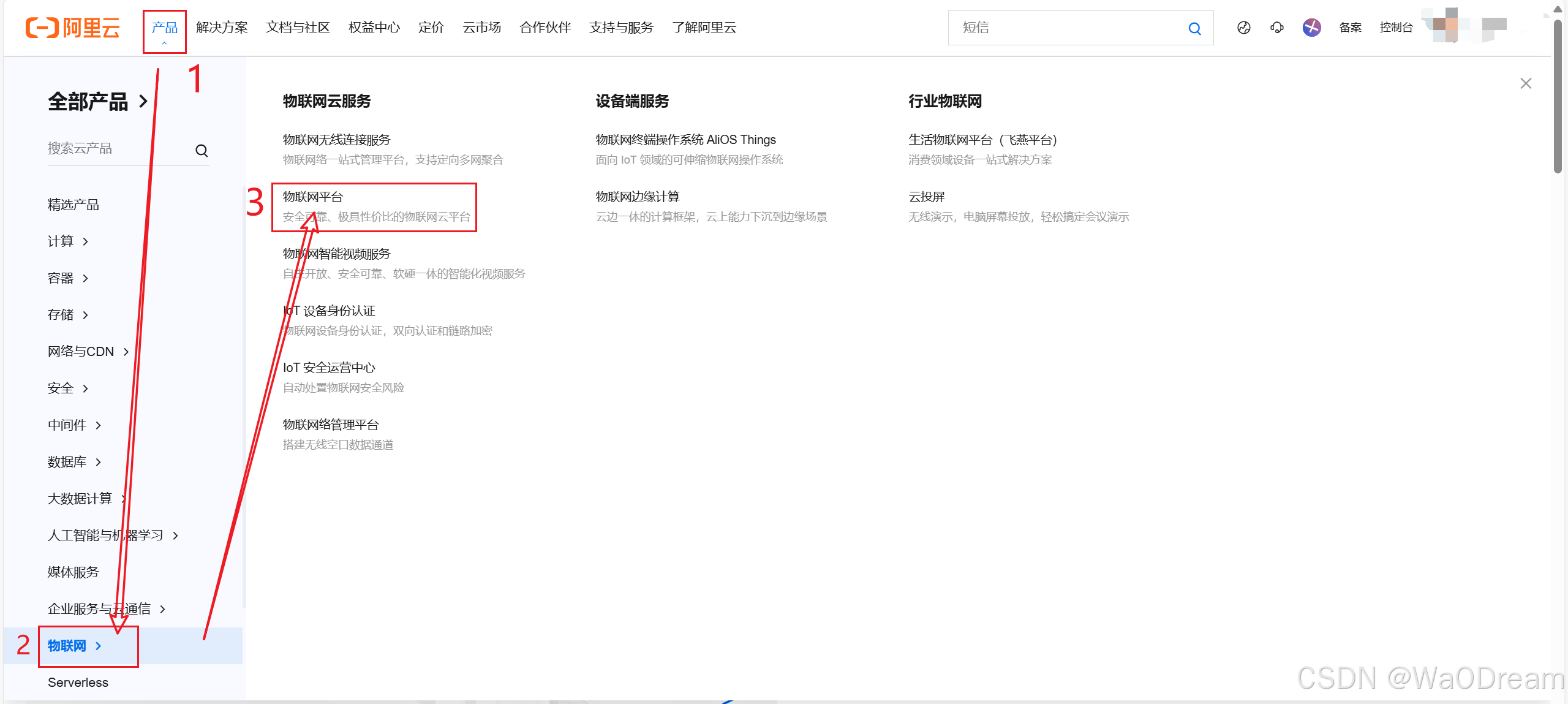Expand 企业服务与云通信 category
The image size is (1568, 704).
(107, 609)
